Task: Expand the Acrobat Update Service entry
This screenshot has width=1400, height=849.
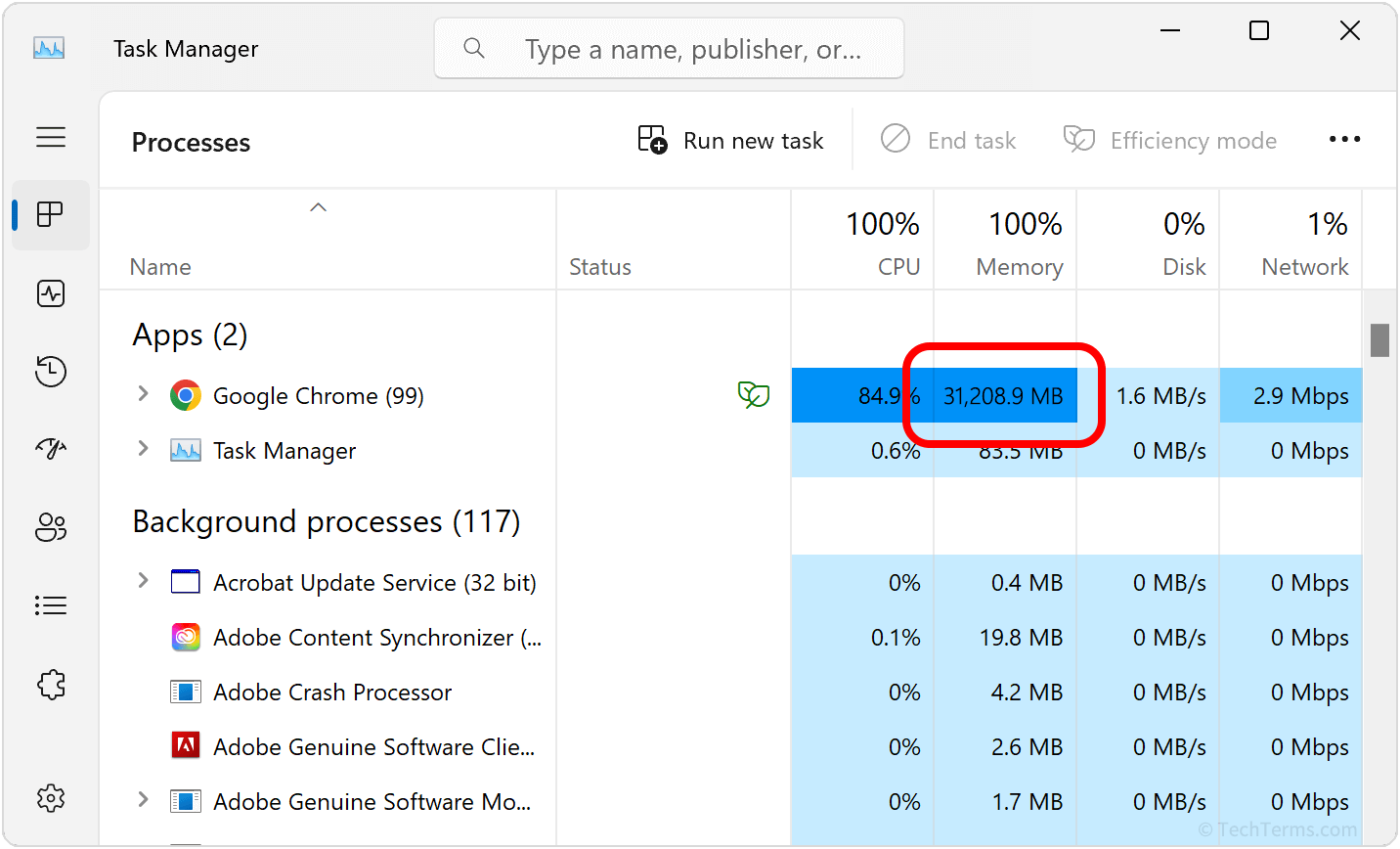Action: (x=143, y=582)
